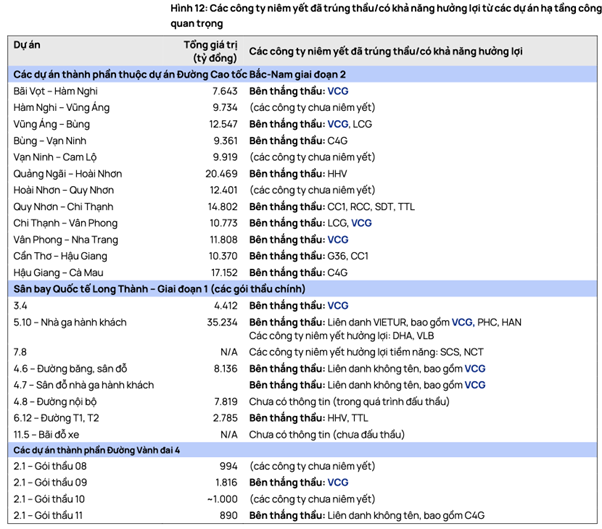Click the value 10.370

pos(223,256)
